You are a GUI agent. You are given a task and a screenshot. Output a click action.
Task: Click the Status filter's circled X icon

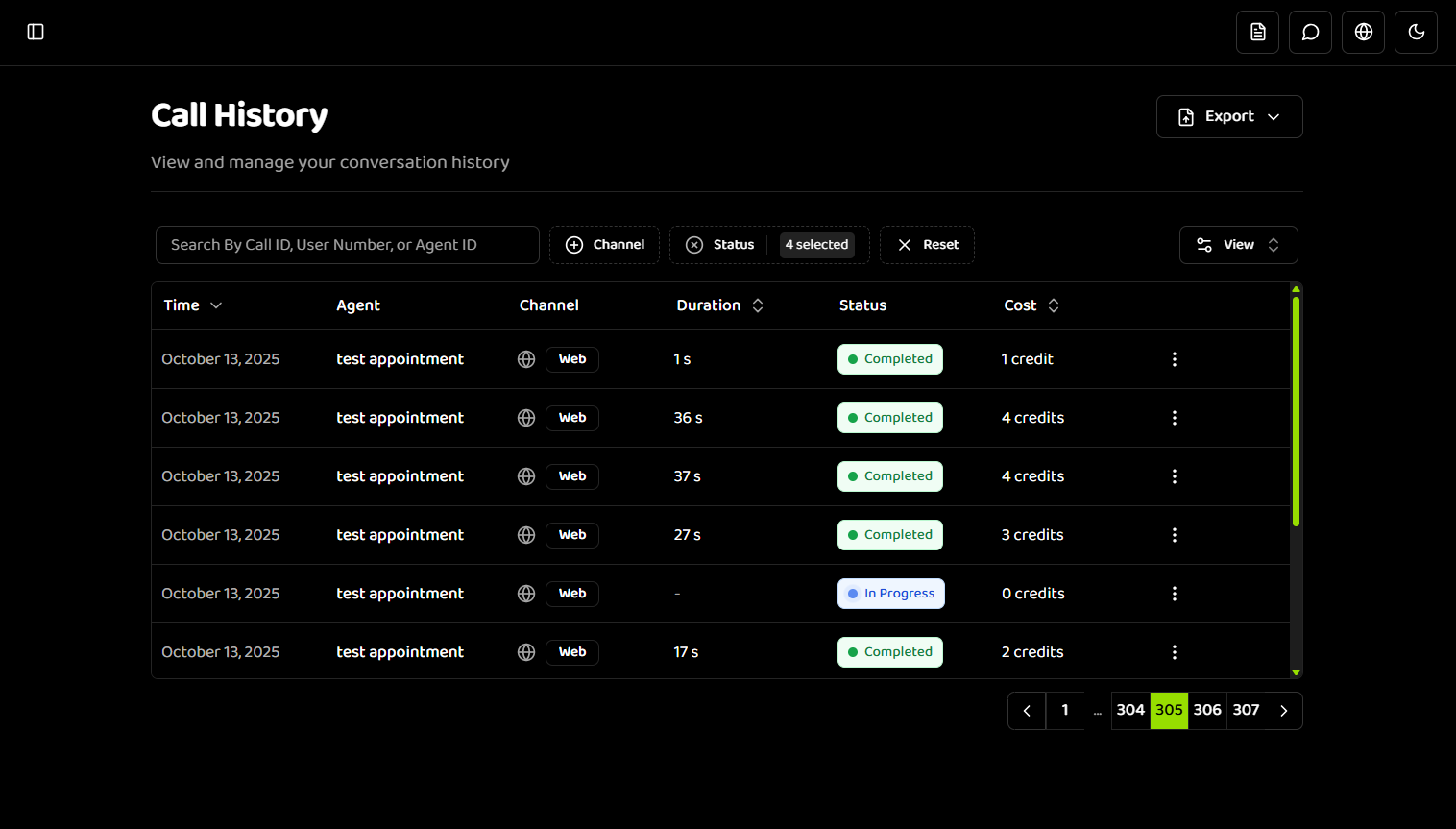[694, 244]
